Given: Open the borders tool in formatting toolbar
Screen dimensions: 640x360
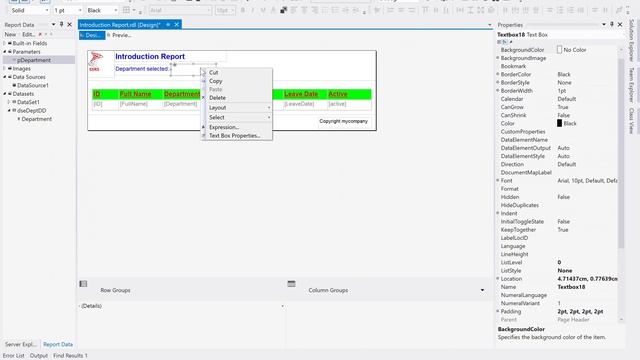Looking at the screenshot, I should 127,10.
